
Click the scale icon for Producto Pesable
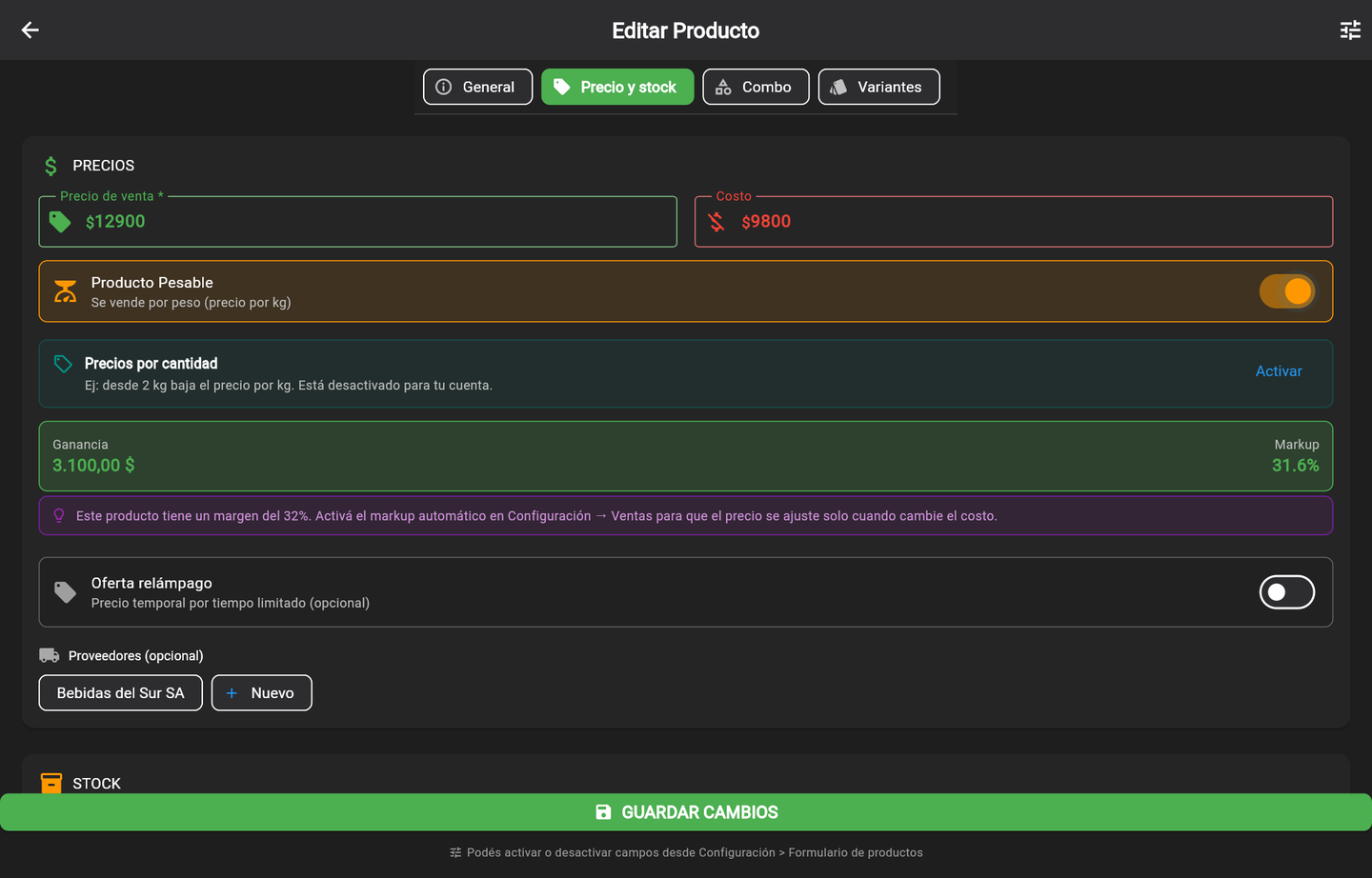(x=66, y=291)
